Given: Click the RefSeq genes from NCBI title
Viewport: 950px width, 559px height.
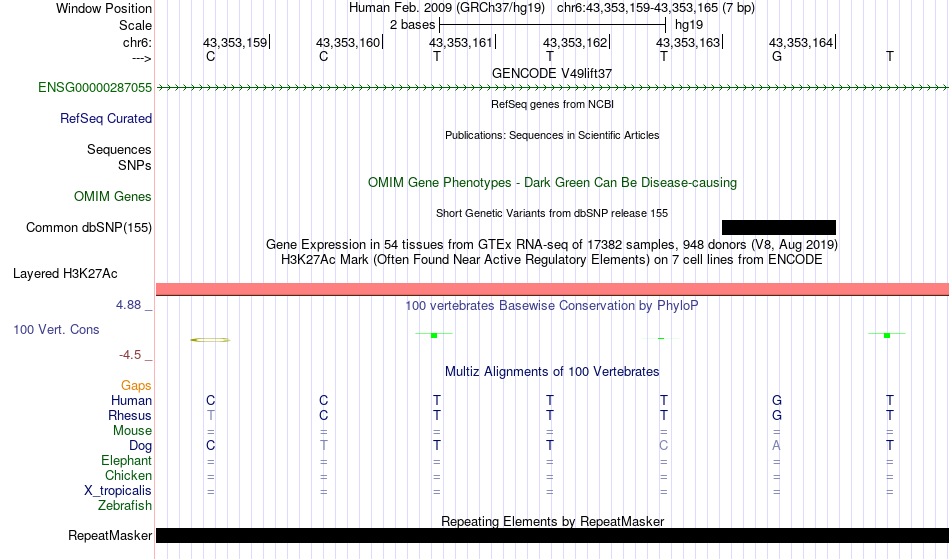Looking at the screenshot, I should (x=553, y=104).
